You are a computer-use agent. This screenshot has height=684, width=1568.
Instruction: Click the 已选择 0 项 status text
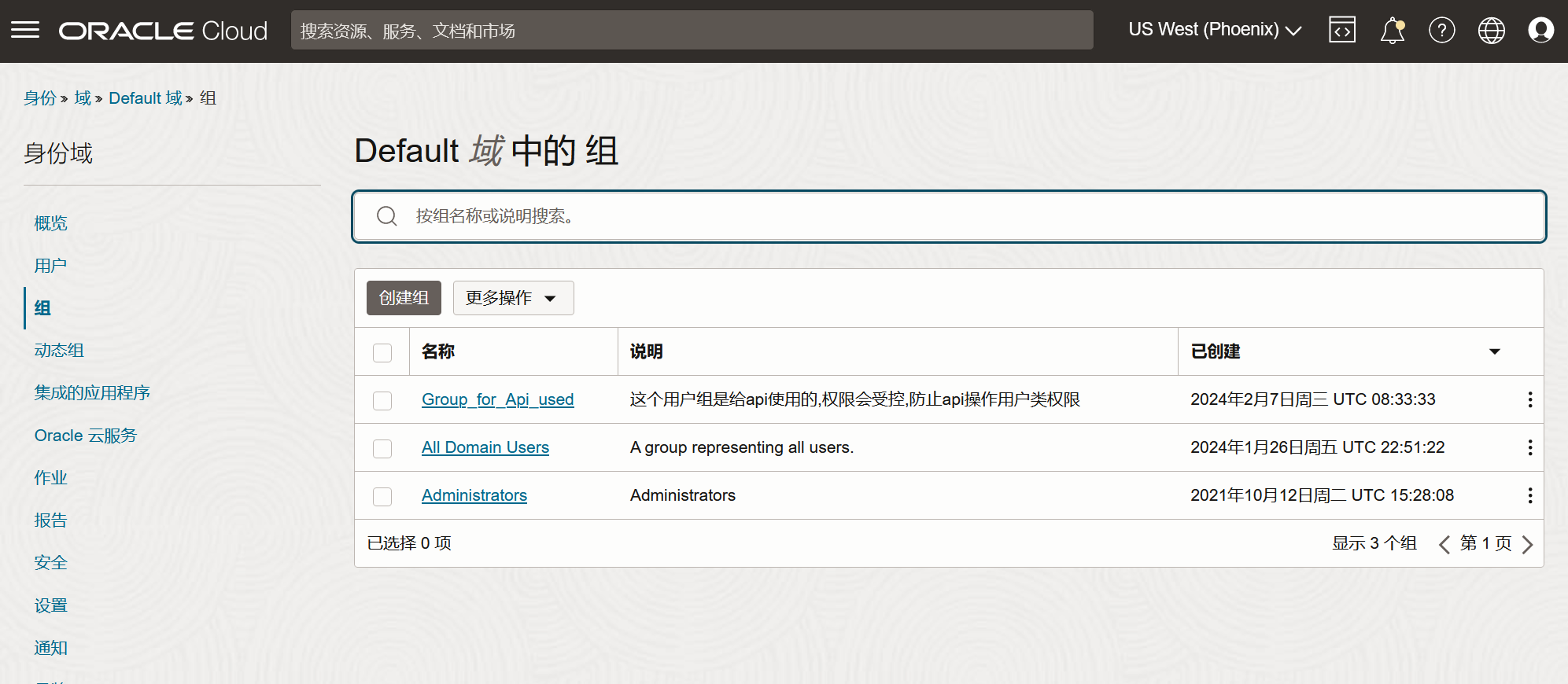pos(409,543)
